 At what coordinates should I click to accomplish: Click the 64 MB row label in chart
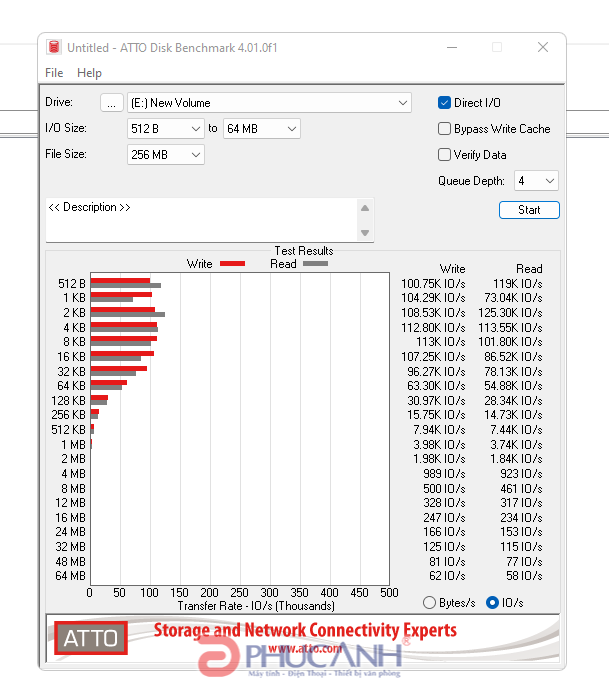click(x=70, y=576)
